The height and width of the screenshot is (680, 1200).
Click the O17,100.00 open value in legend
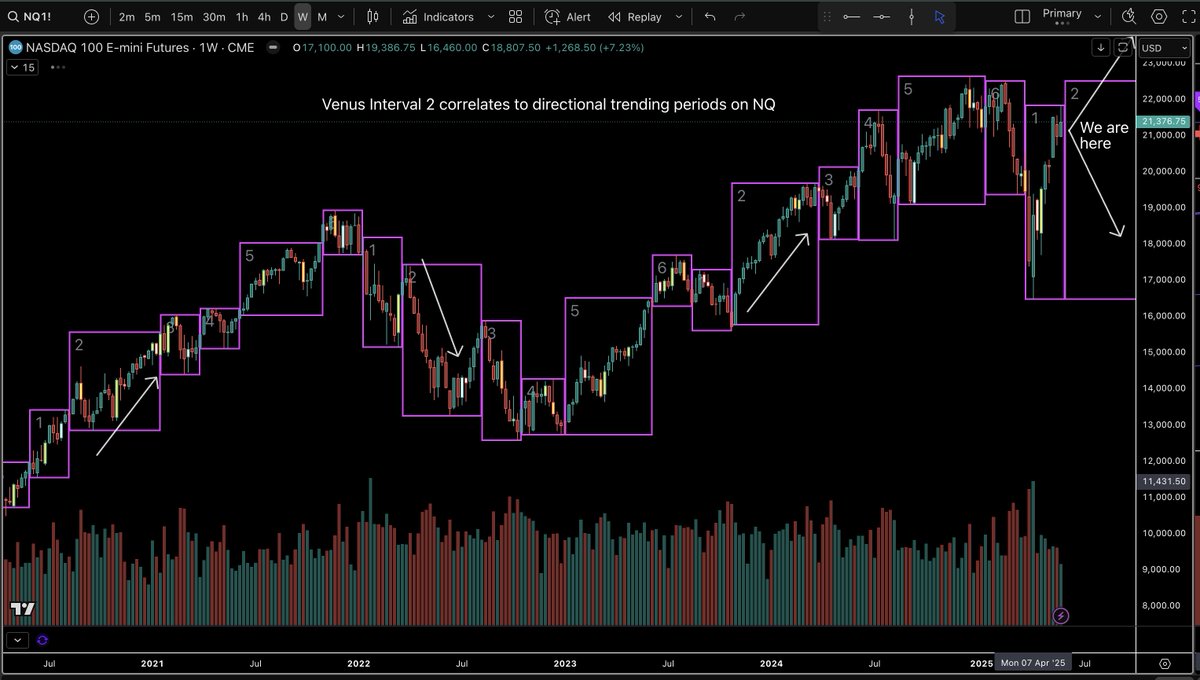(323, 47)
